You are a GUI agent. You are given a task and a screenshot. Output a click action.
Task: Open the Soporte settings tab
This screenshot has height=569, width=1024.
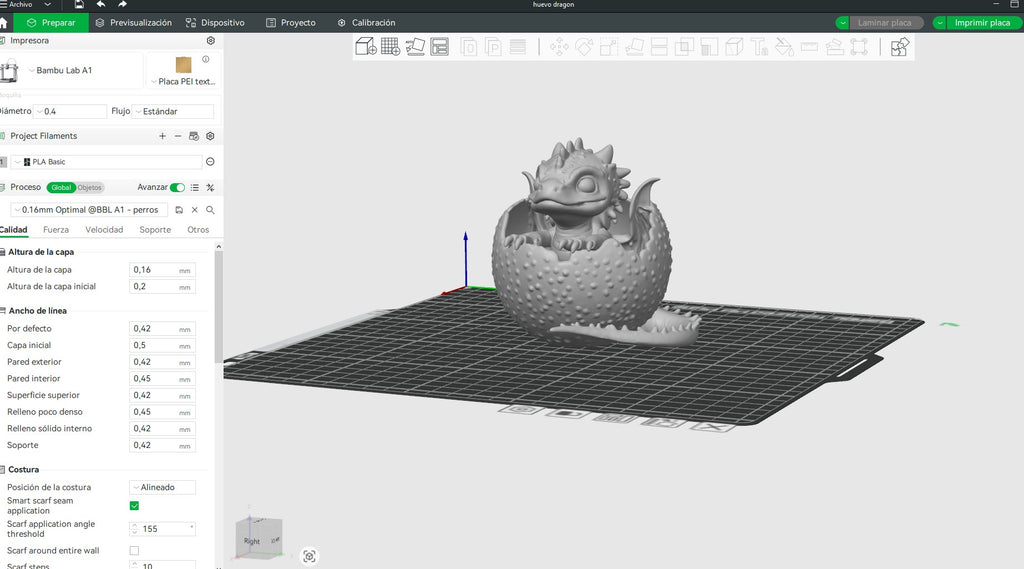pyautogui.click(x=155, y=230)
